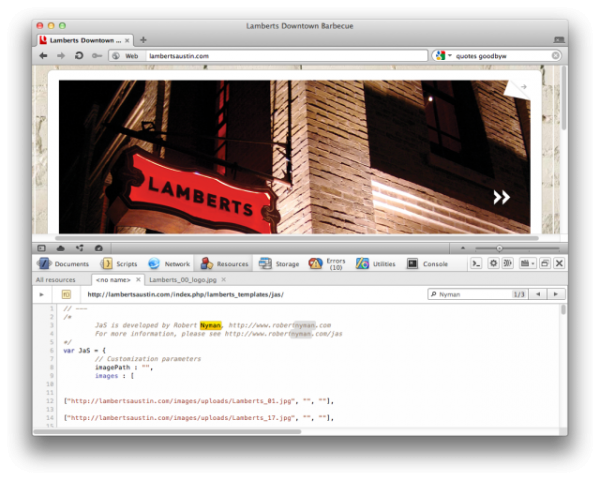
Task: Open the Utilities panel
Action: tap(375, 264)
